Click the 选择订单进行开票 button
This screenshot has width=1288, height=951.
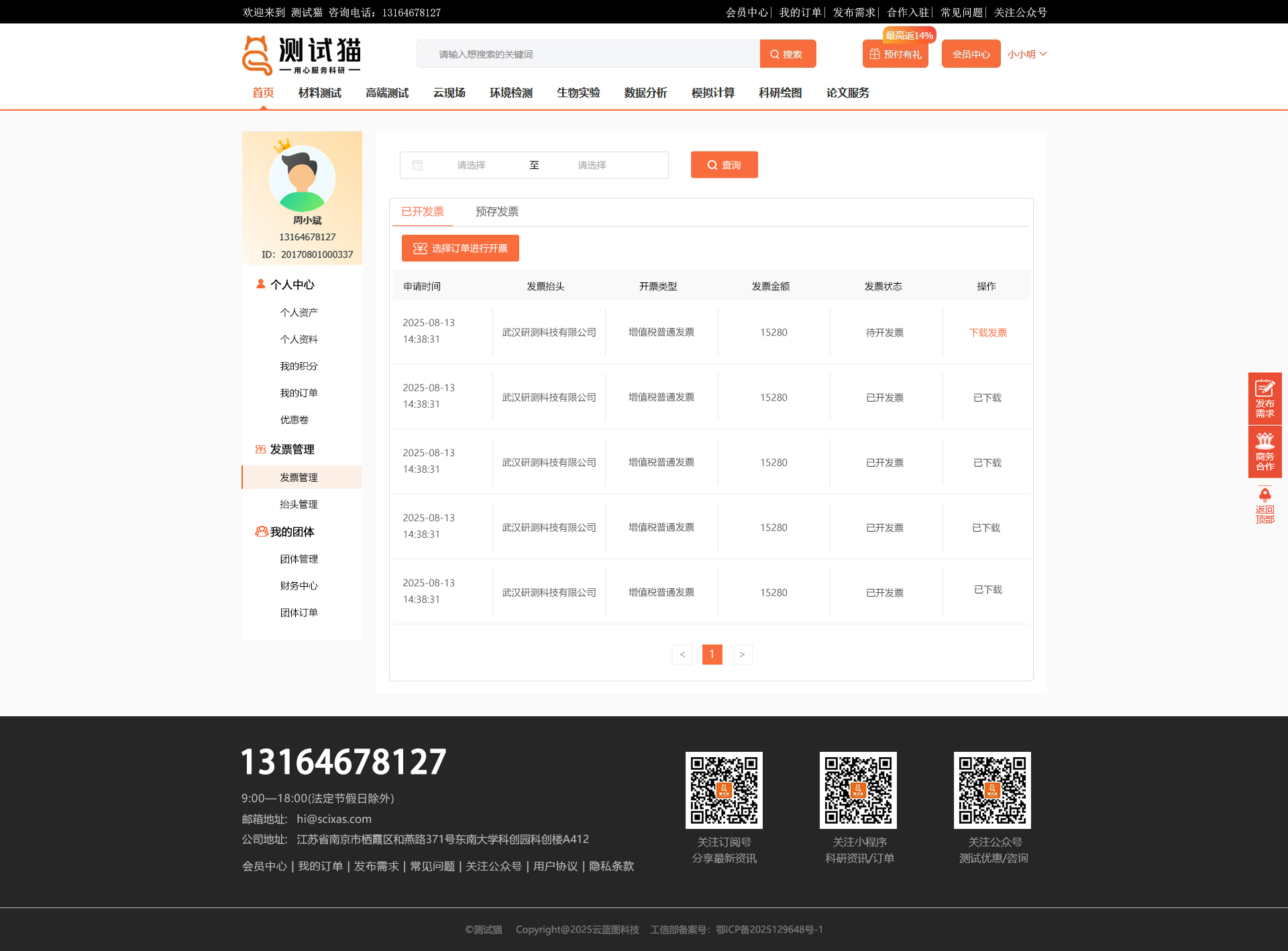click(x=460, y=248)
